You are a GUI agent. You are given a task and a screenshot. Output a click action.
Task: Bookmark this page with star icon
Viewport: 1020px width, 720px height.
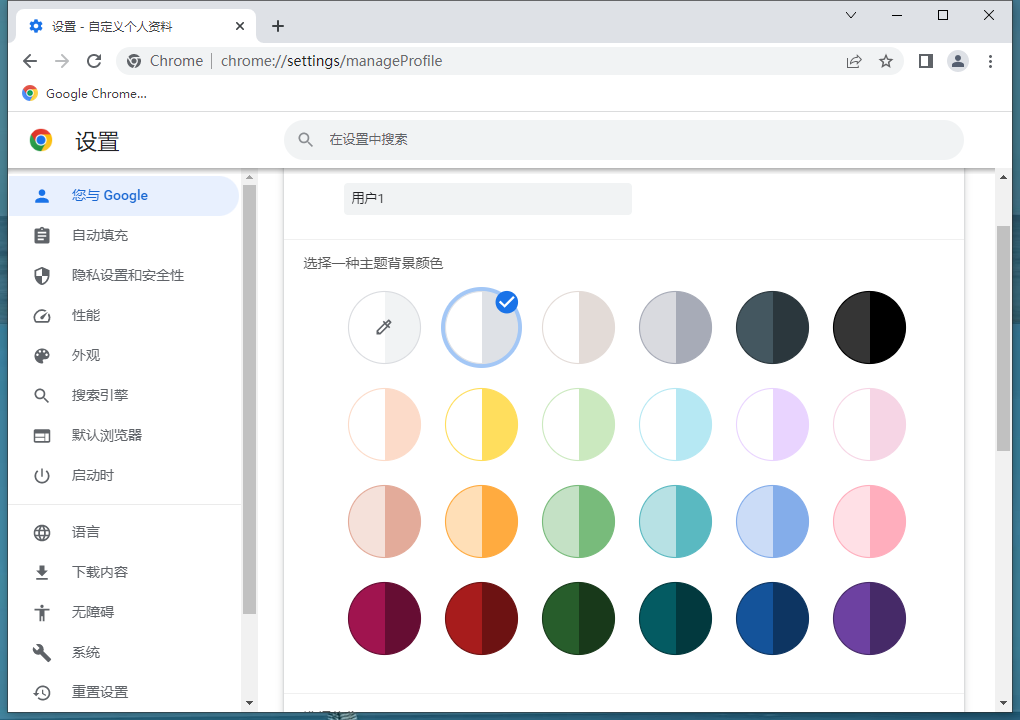[886, 61]
